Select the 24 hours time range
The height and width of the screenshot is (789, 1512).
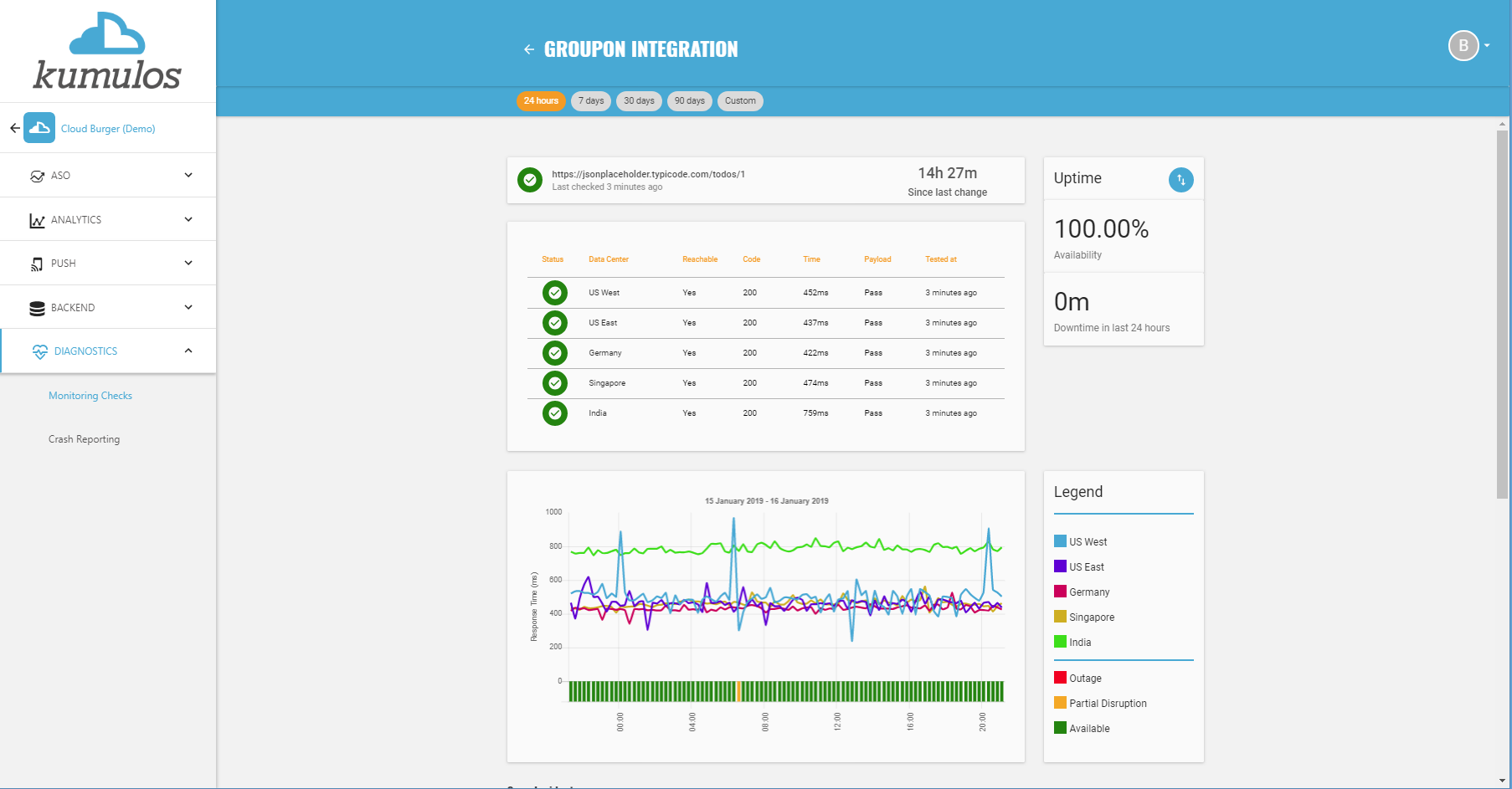pos(541,101)
